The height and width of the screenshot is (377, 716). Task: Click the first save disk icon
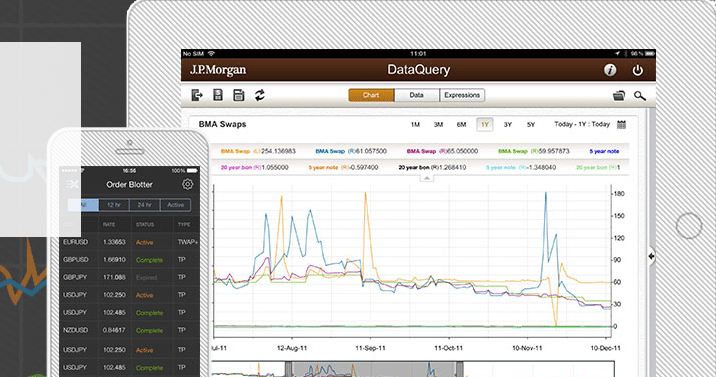tap(218, 95)
